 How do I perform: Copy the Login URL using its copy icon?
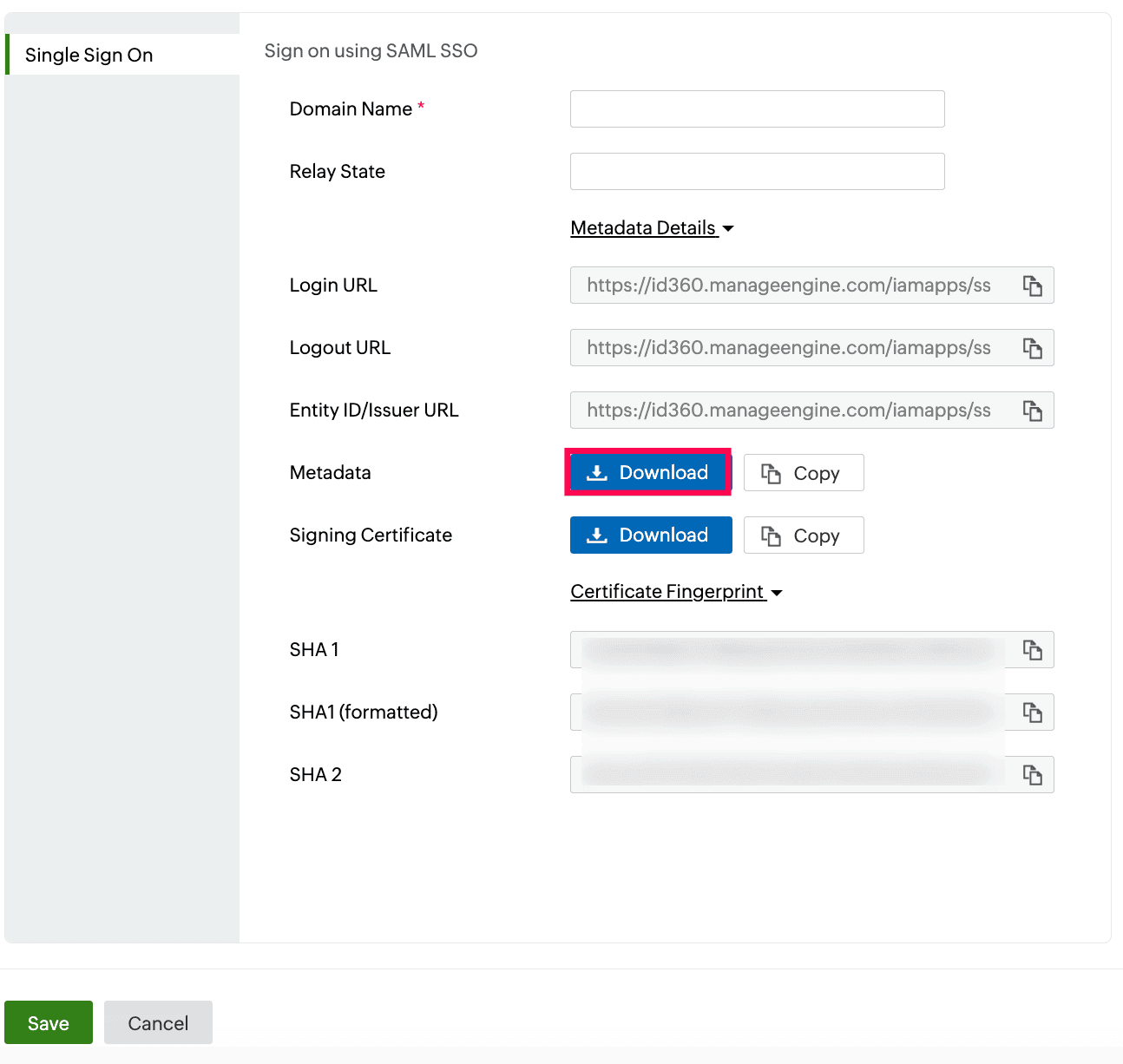(x=1033, y=285)
